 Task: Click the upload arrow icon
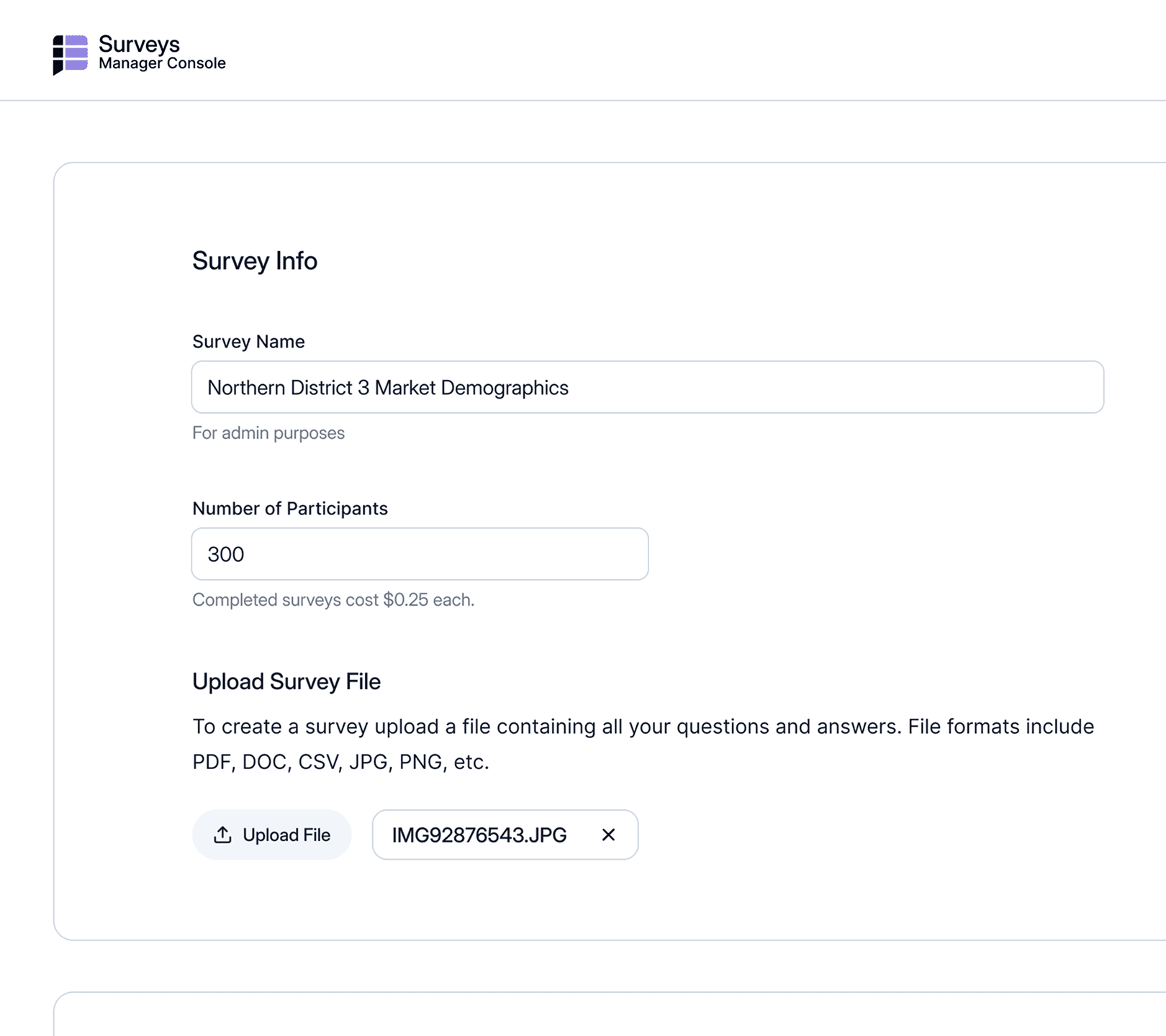click(222, 835)
